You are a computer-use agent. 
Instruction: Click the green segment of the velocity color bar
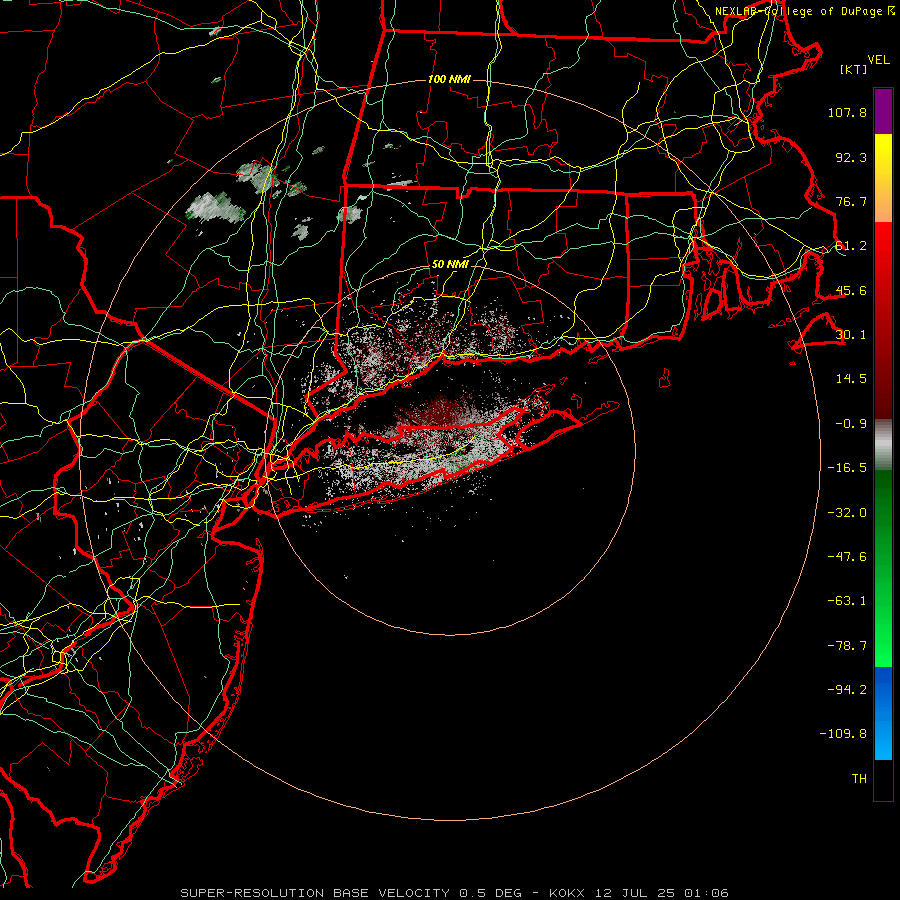(x=883, y=568)
